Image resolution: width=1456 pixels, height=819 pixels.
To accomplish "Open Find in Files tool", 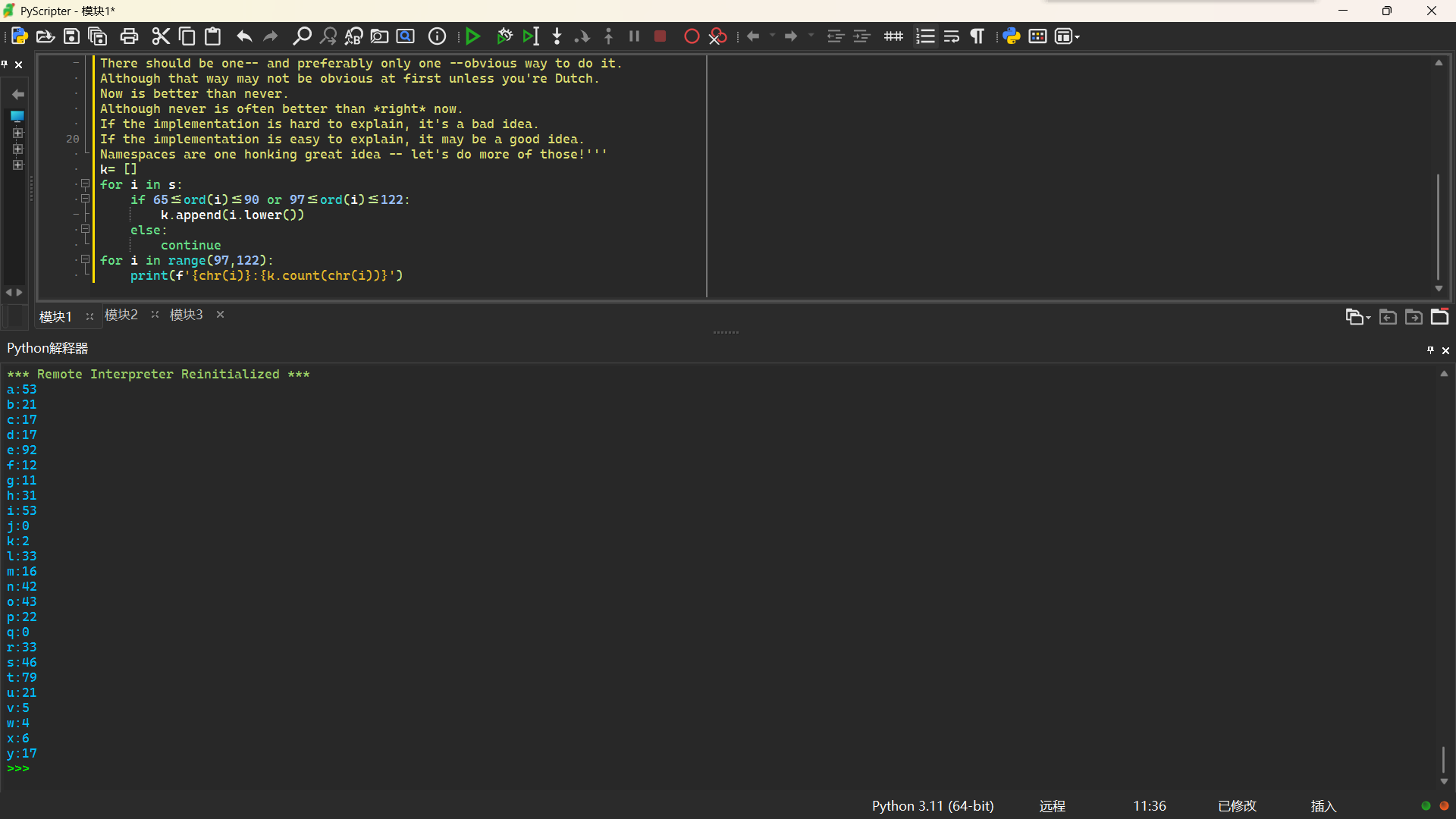I will click(x=379, y=36).
